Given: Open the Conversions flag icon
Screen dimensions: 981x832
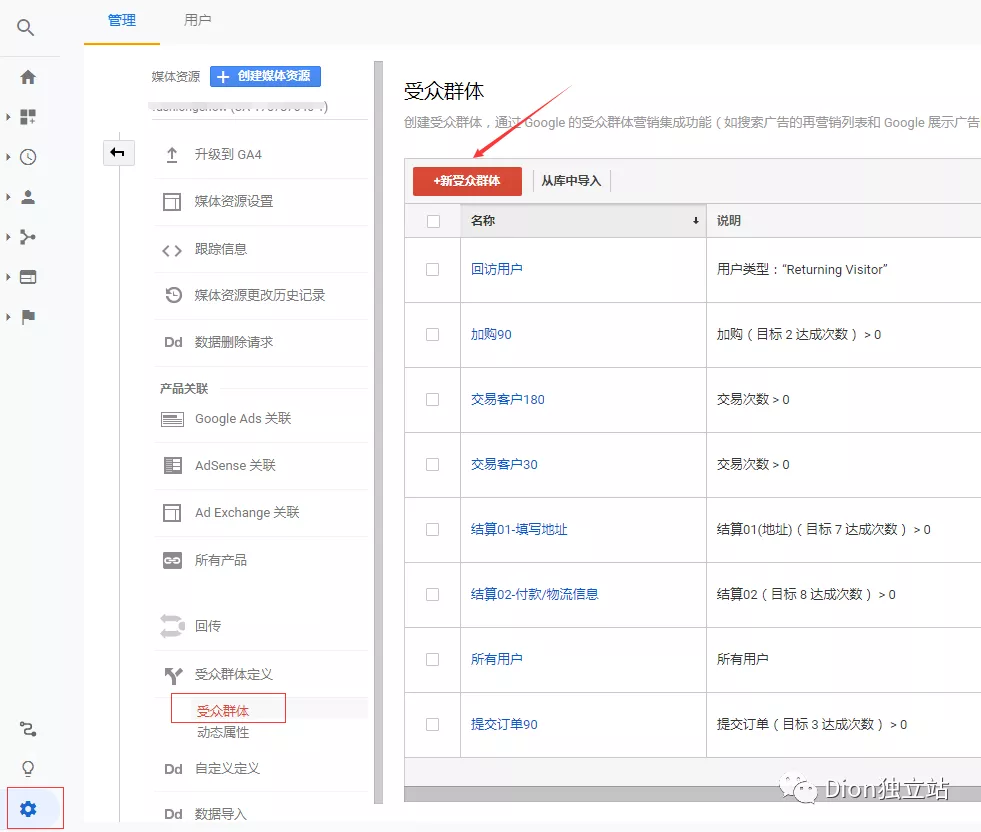Looking at the screenshot, I should pos(28,316).
